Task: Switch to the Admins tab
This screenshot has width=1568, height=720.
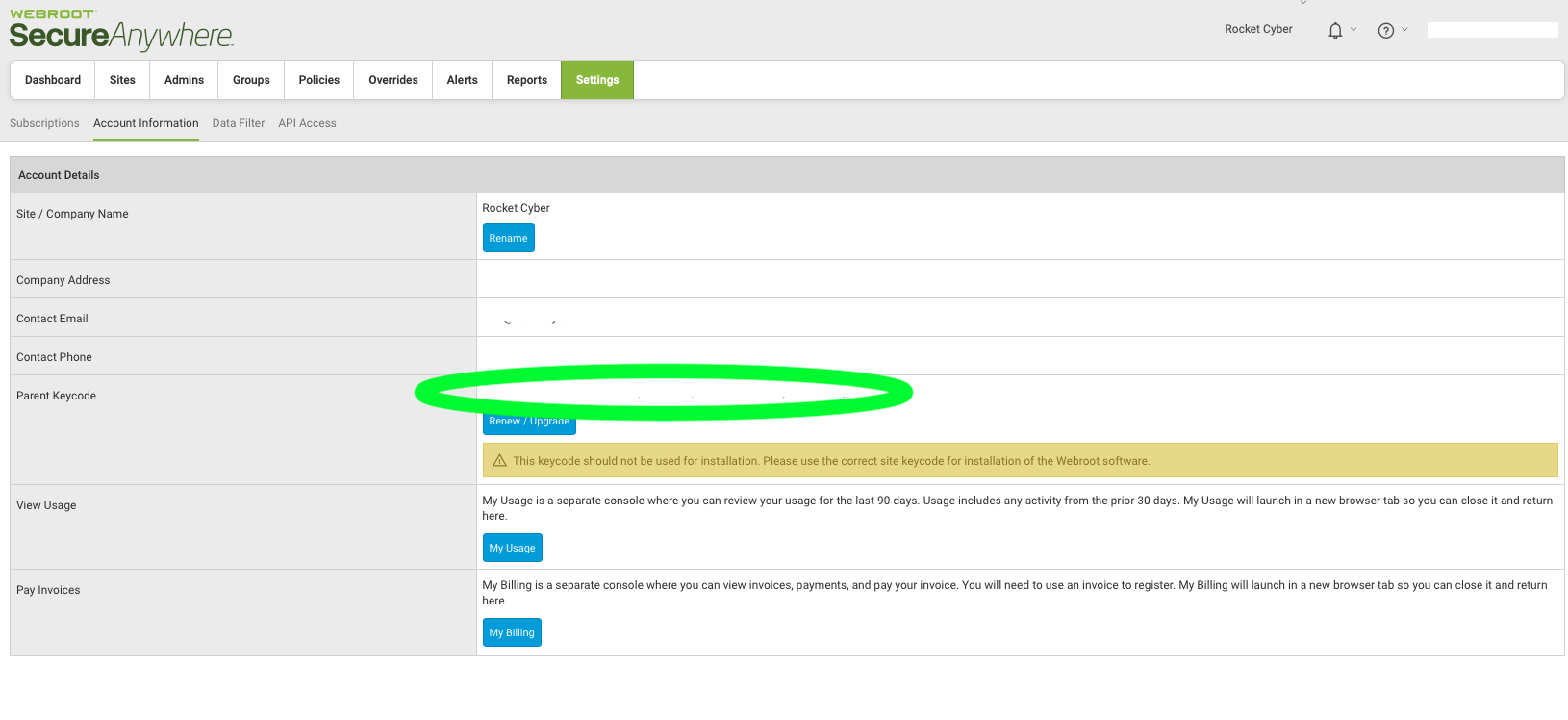Action: pyautogui.click(x=184, y=80)
